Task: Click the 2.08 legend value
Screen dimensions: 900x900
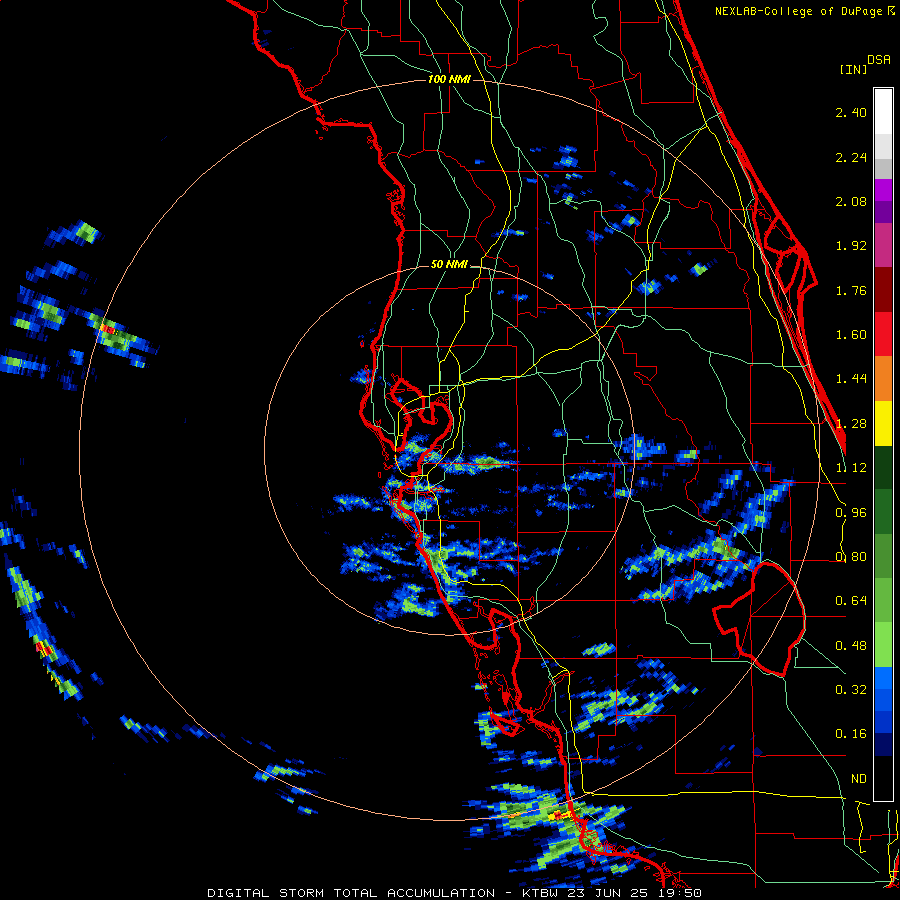Action: [x=851, y=201]
